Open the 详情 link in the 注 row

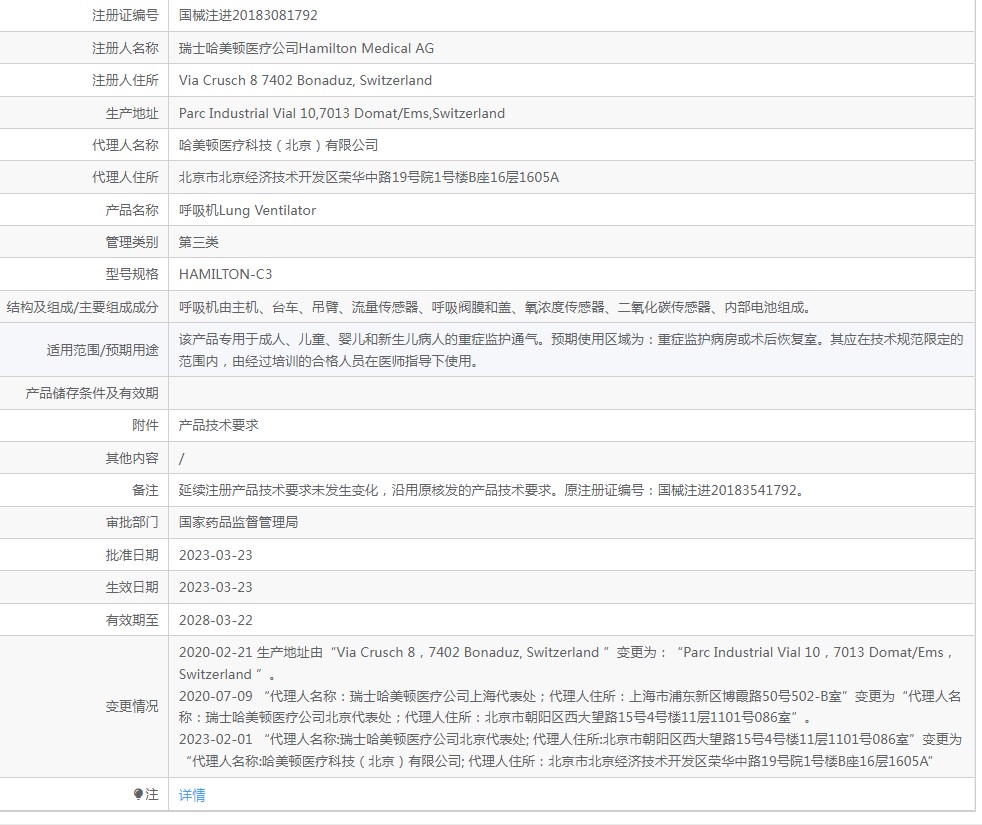point(192,795)
